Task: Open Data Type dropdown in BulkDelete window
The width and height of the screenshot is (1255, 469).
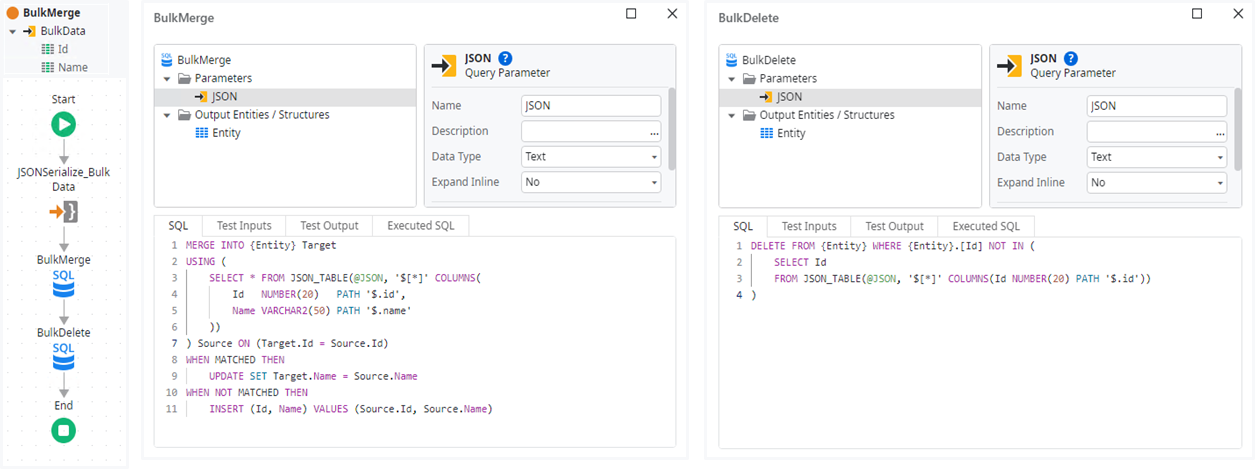Action: [1157, 157]
